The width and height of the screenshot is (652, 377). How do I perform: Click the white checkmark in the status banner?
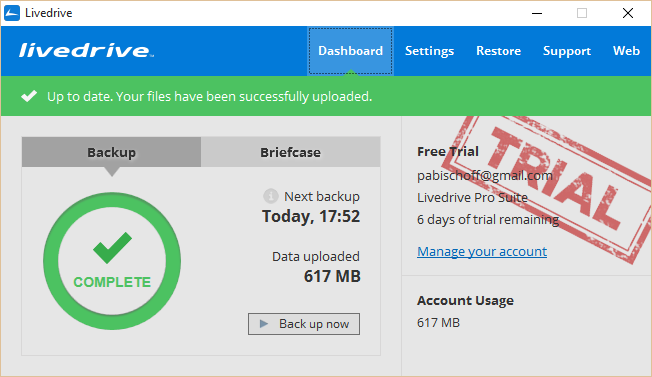point(29,96)
